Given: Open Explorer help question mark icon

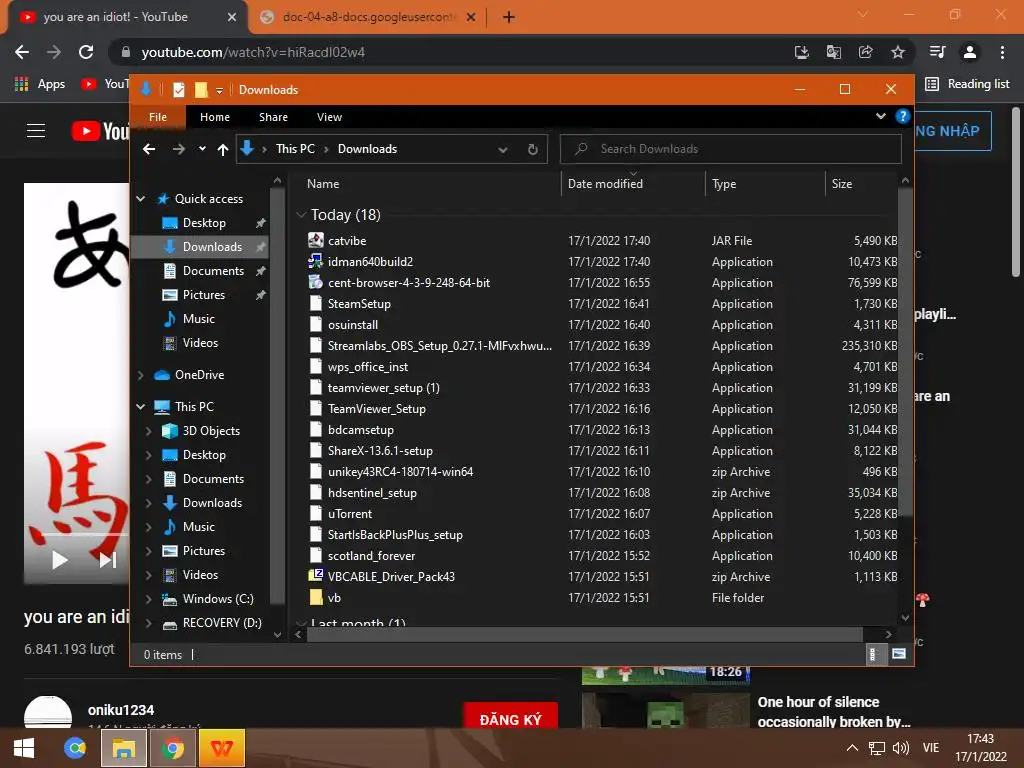Looking at the screenshot, I should click(x=903, y=116).
